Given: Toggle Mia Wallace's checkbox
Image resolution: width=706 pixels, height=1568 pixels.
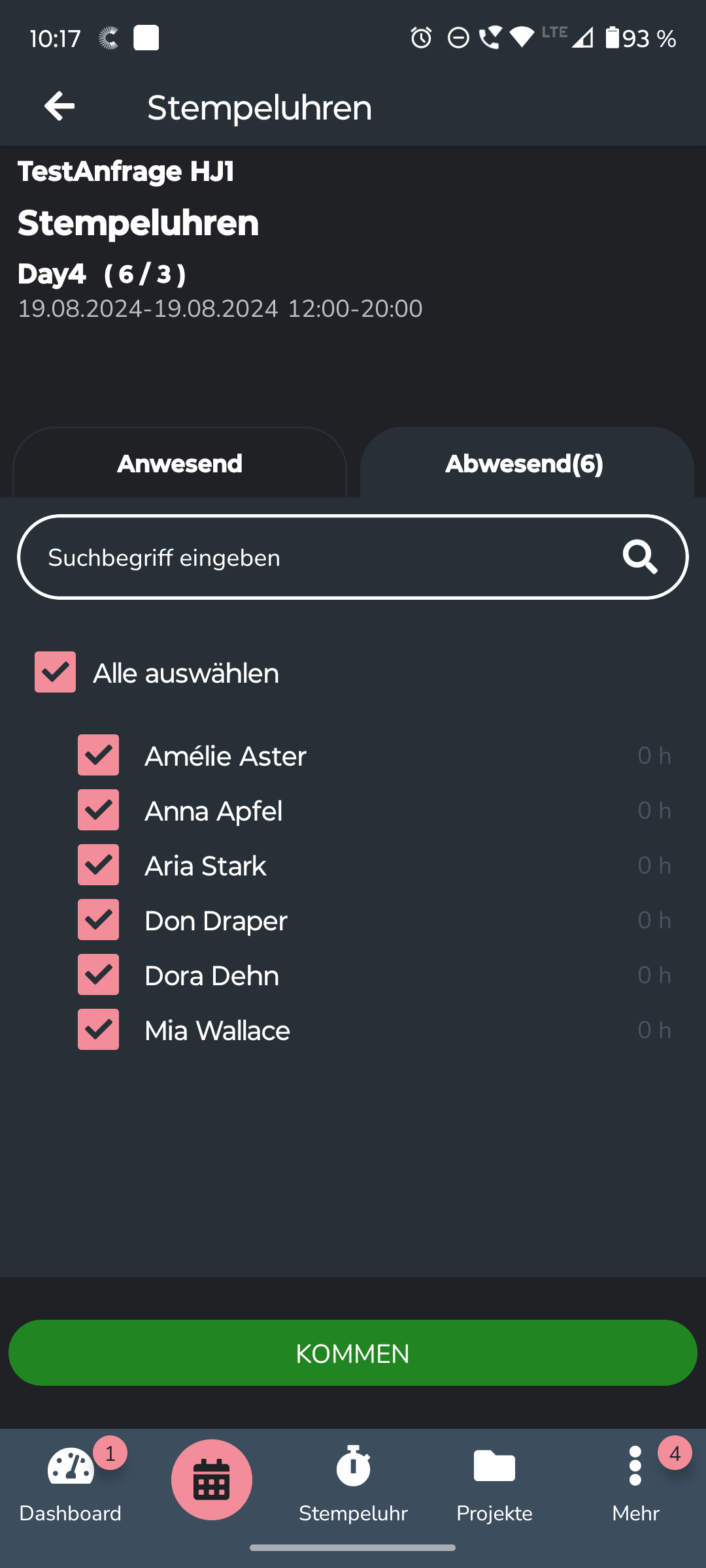Looking at the screenshot, I should pos(99,1030).
